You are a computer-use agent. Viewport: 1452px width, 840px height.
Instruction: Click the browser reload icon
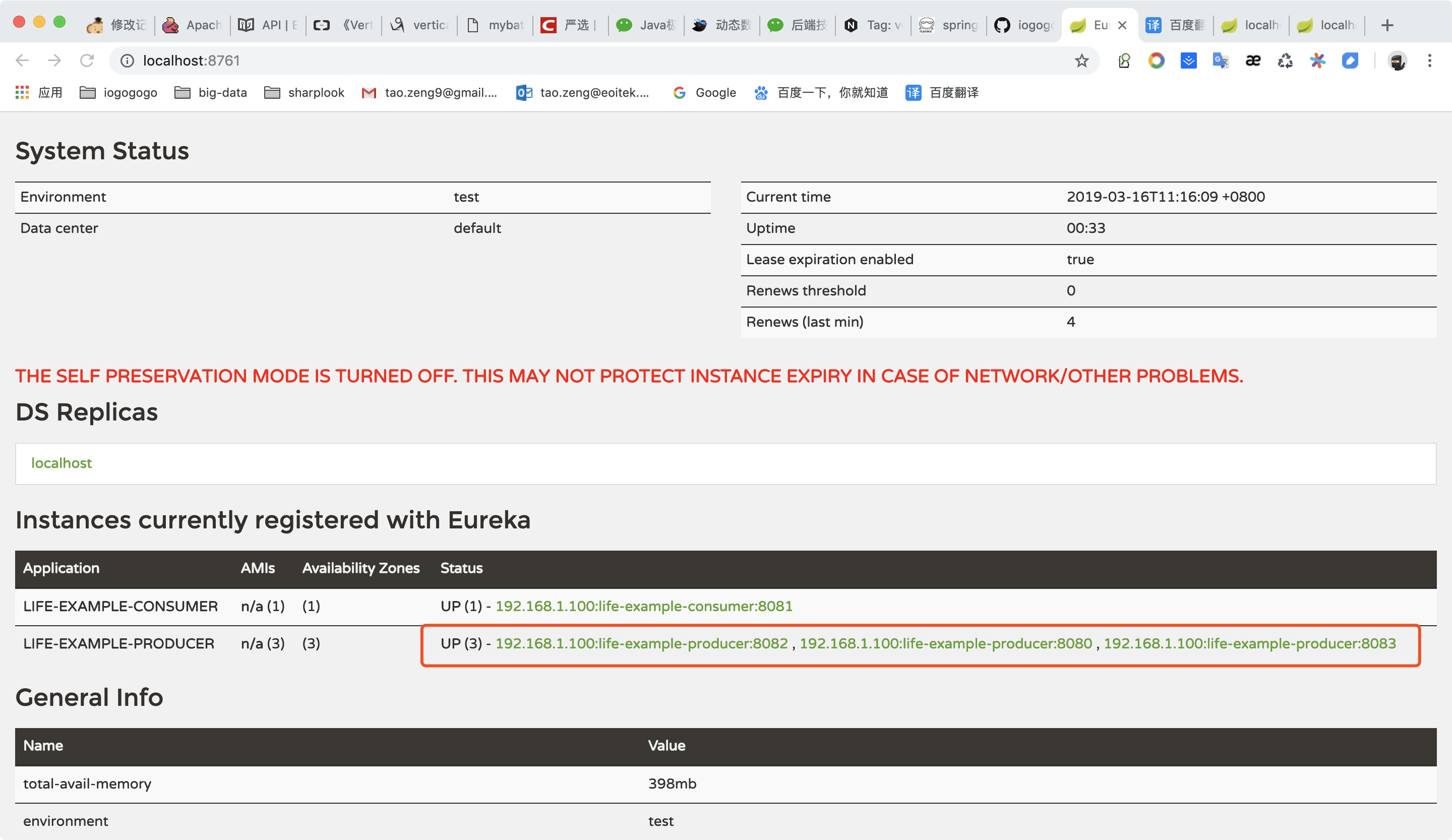click(x=87, y=61)
